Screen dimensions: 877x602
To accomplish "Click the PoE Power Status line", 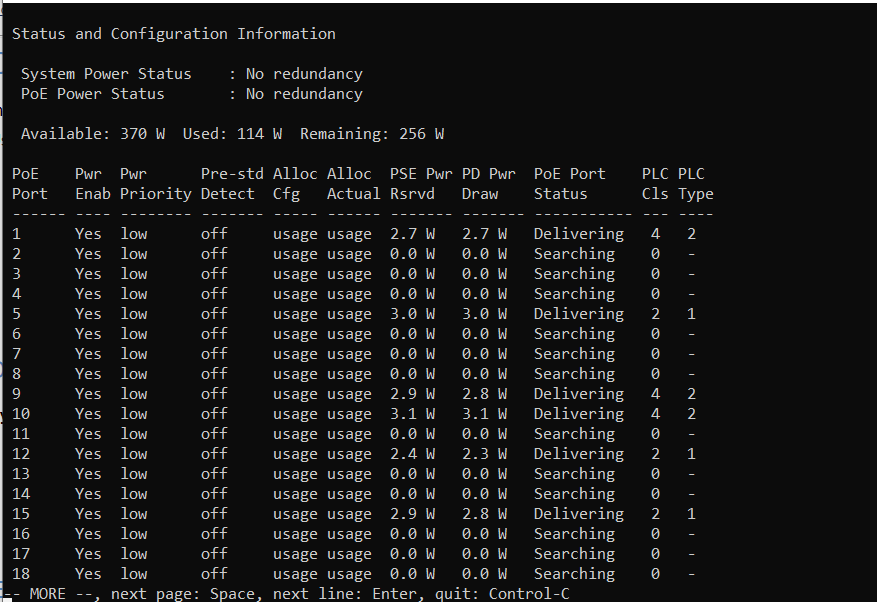I will coord(192,94).
